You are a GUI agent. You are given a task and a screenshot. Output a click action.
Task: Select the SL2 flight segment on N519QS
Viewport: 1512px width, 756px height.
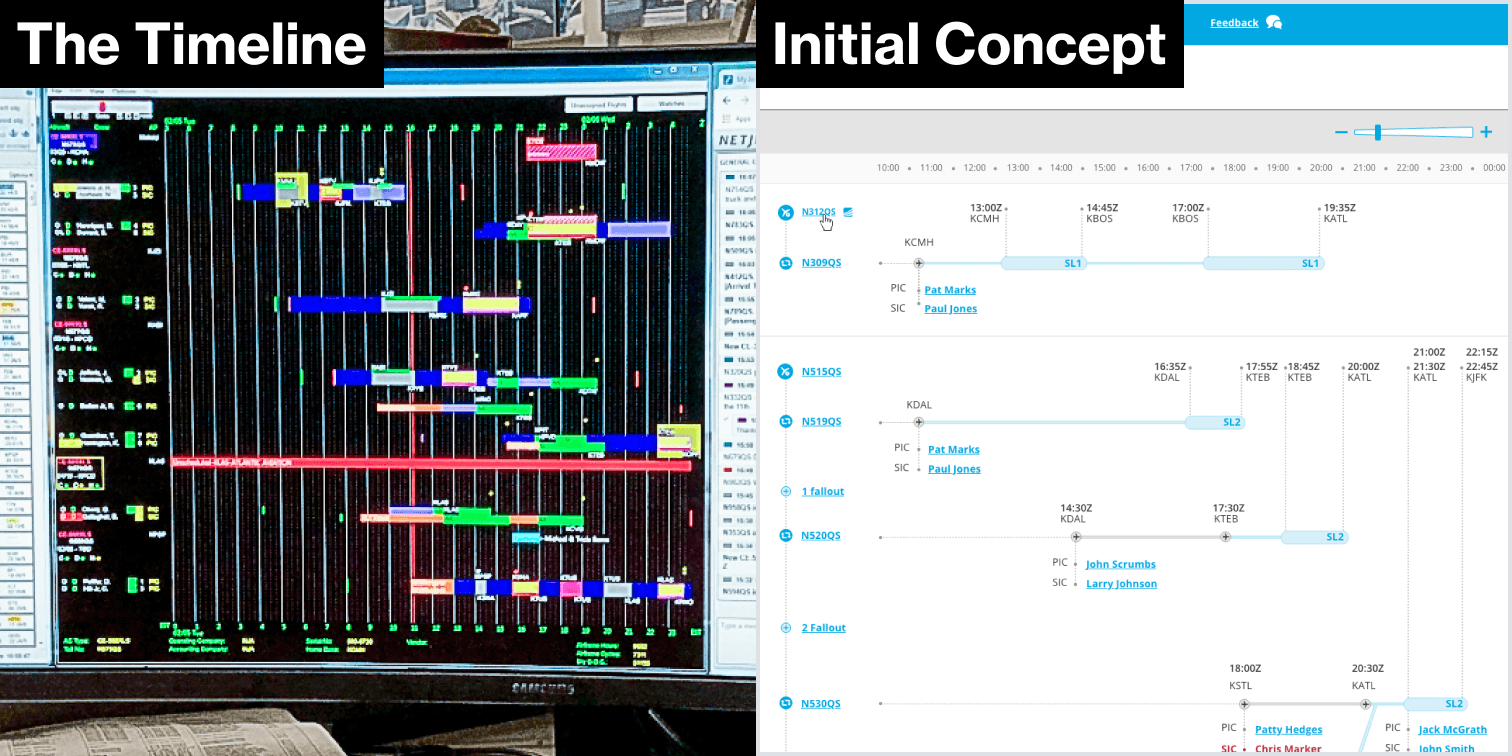[x=1215, y=422]
